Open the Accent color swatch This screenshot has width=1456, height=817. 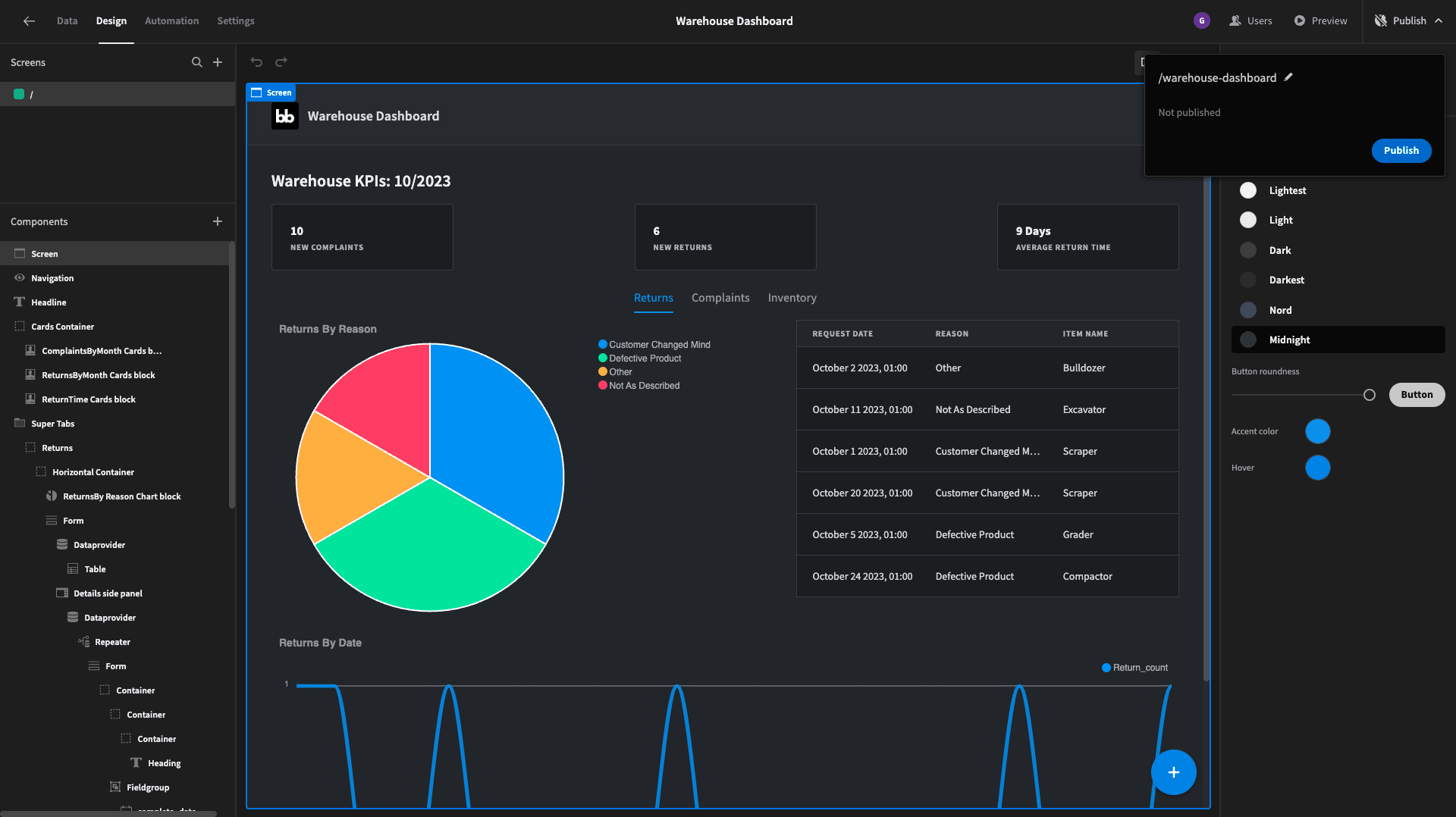click(x=1317, y=431)
